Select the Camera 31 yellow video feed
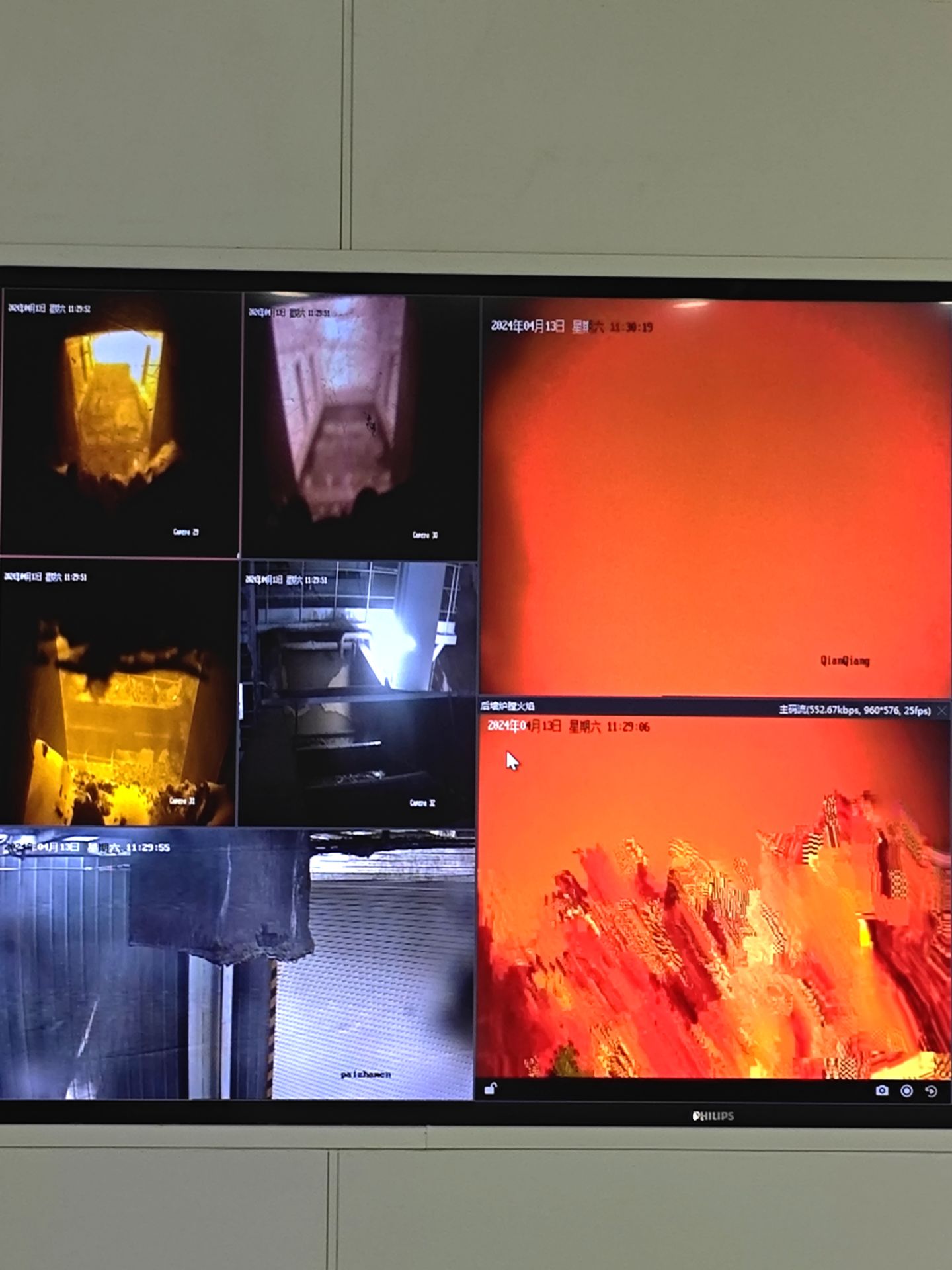This screenshot has width=952, height=1270. 118,695
